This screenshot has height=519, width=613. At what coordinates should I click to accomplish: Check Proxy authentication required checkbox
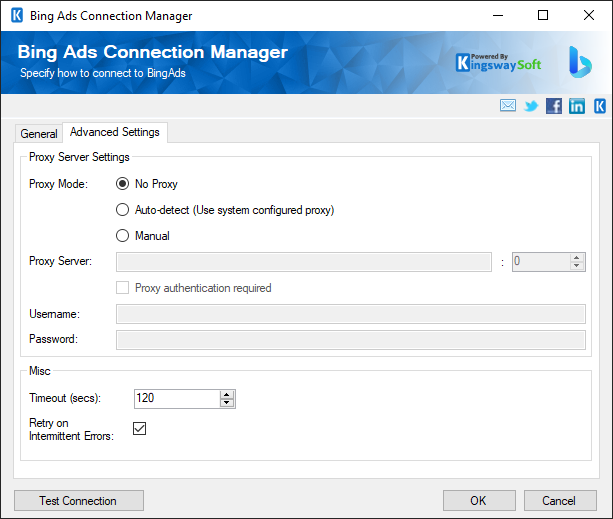coord(122,288)
